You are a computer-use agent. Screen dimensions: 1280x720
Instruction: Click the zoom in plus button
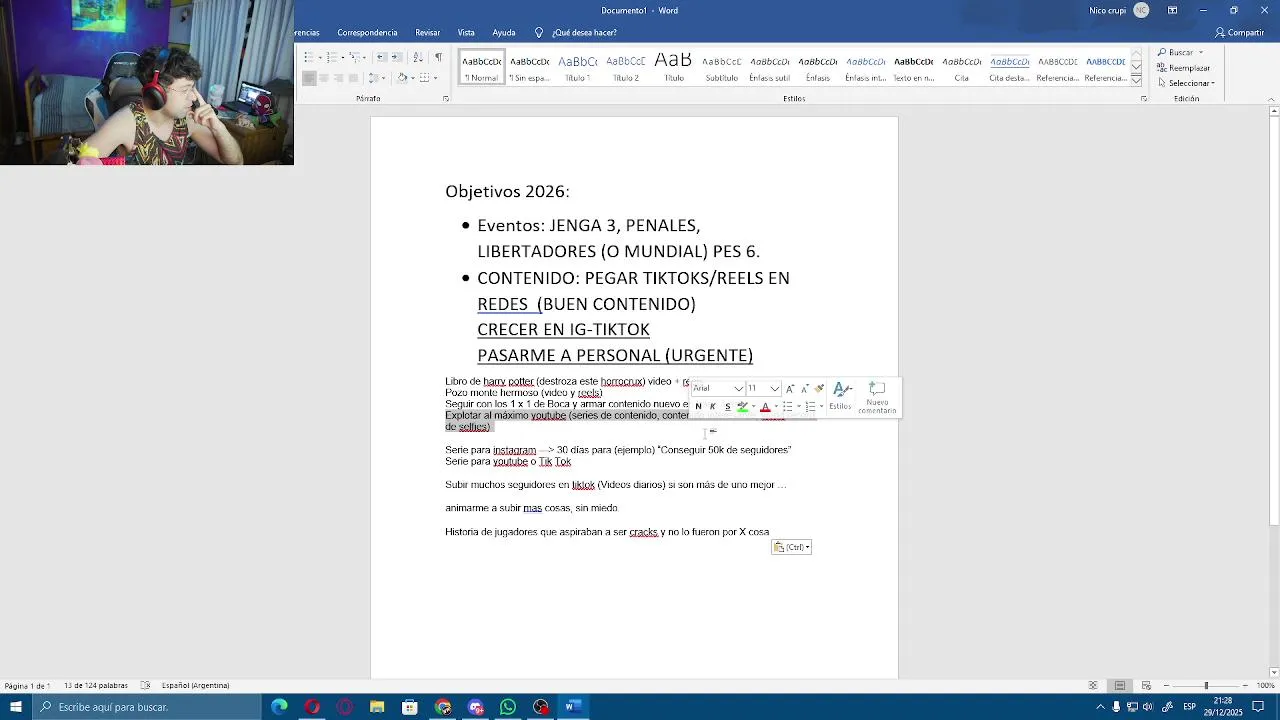click(x=1246, y=686)
